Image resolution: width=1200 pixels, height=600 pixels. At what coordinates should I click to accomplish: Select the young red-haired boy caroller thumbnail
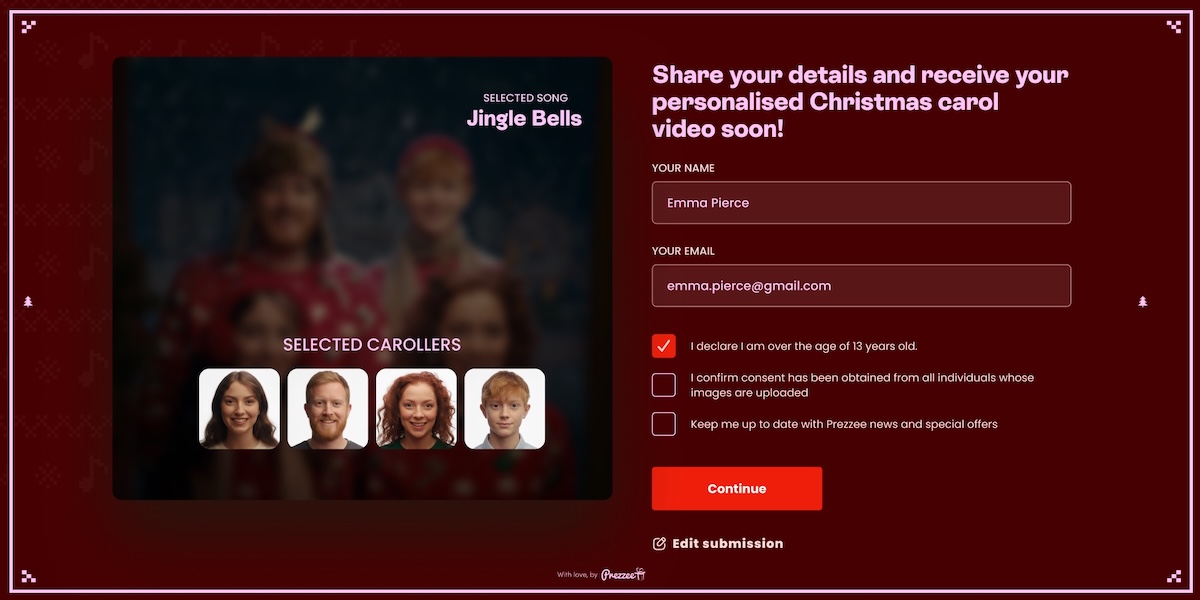pyautogui.click(x=505, y=409)
